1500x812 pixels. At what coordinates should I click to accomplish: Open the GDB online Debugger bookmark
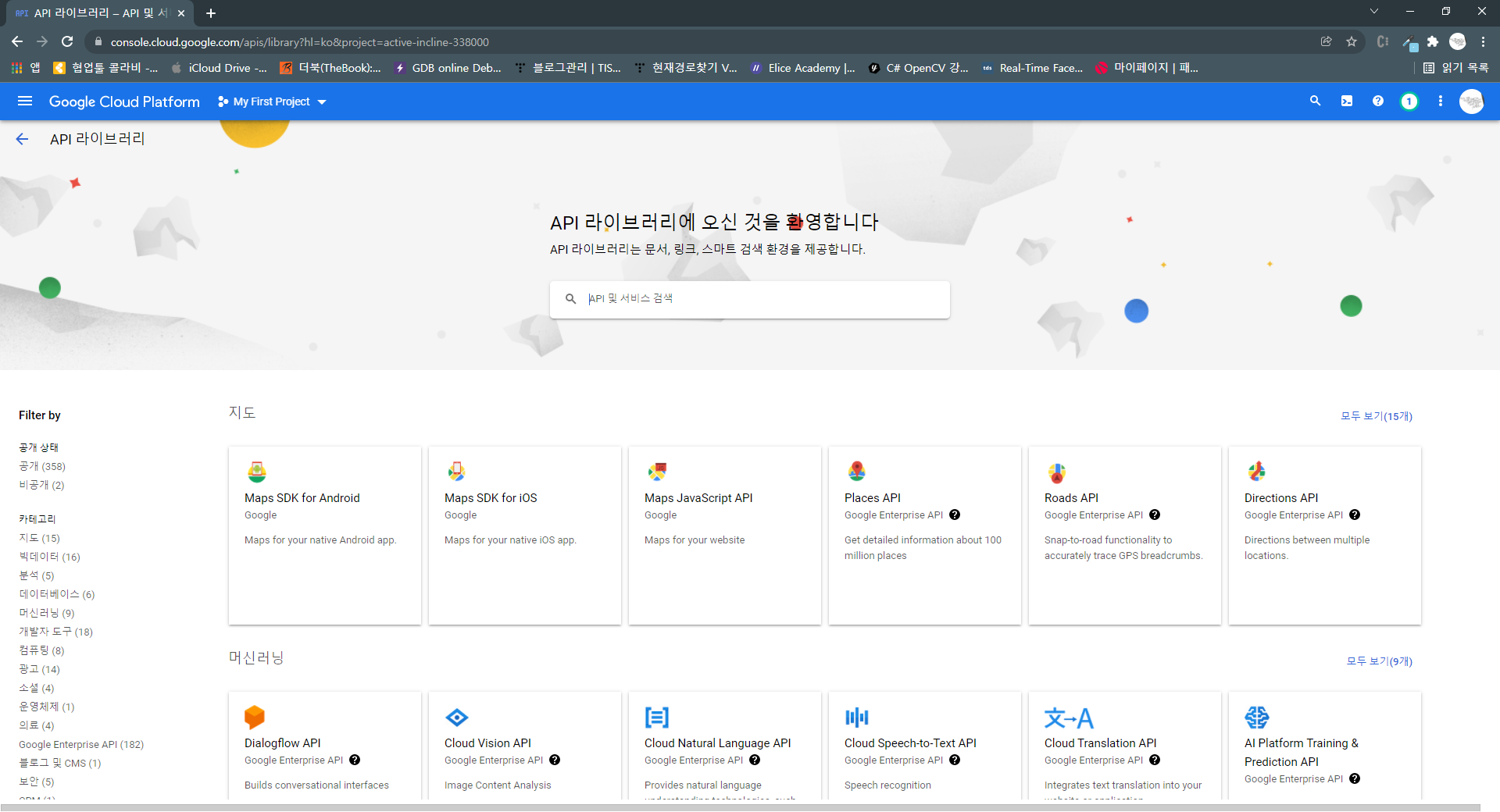click(x=448, y=68)
